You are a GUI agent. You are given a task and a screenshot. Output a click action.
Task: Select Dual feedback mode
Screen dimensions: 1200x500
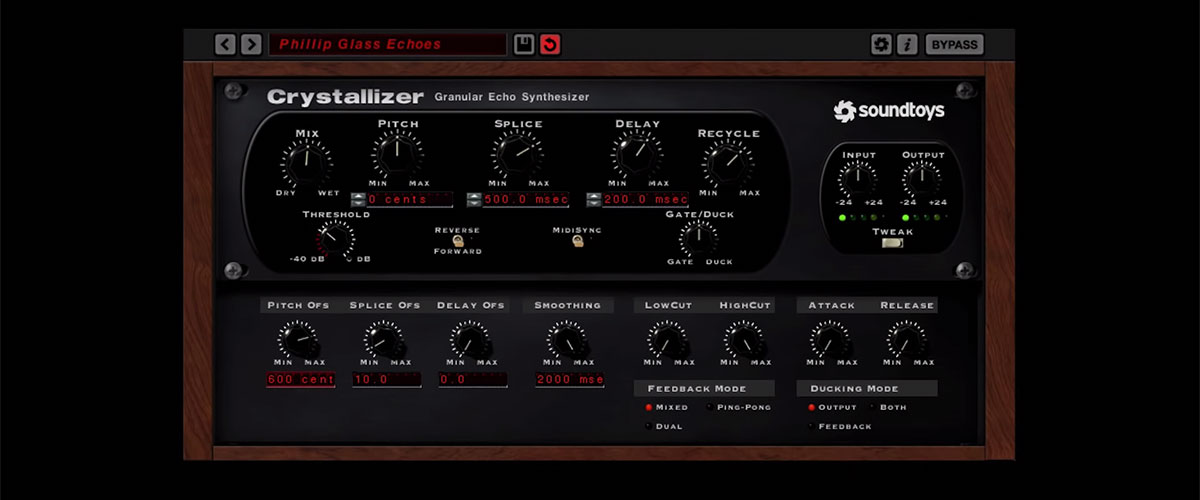[662, 426]
